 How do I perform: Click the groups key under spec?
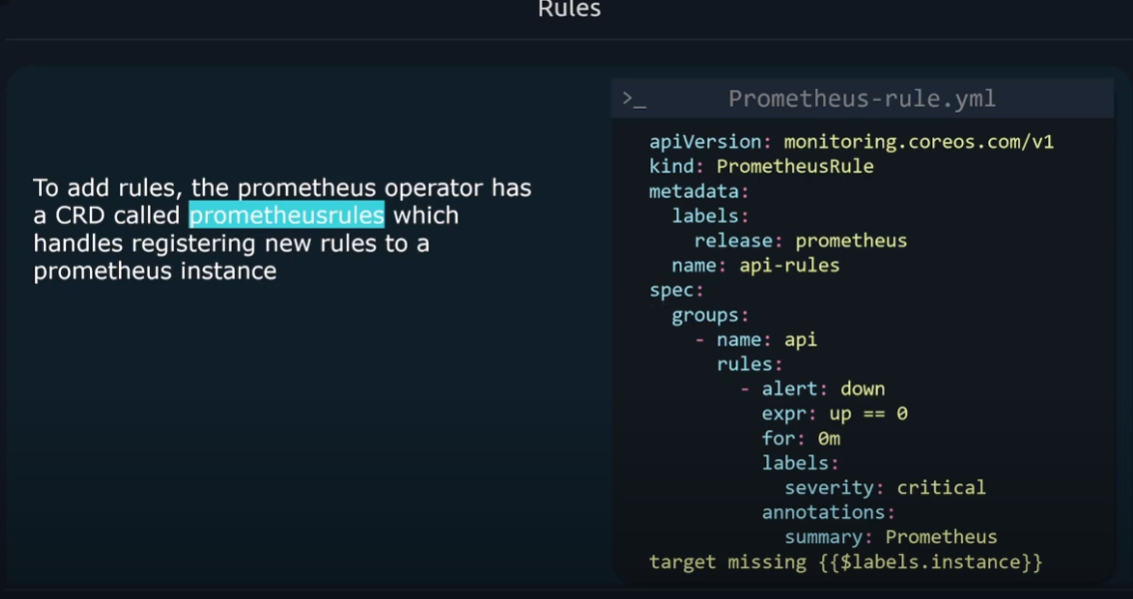707,315
